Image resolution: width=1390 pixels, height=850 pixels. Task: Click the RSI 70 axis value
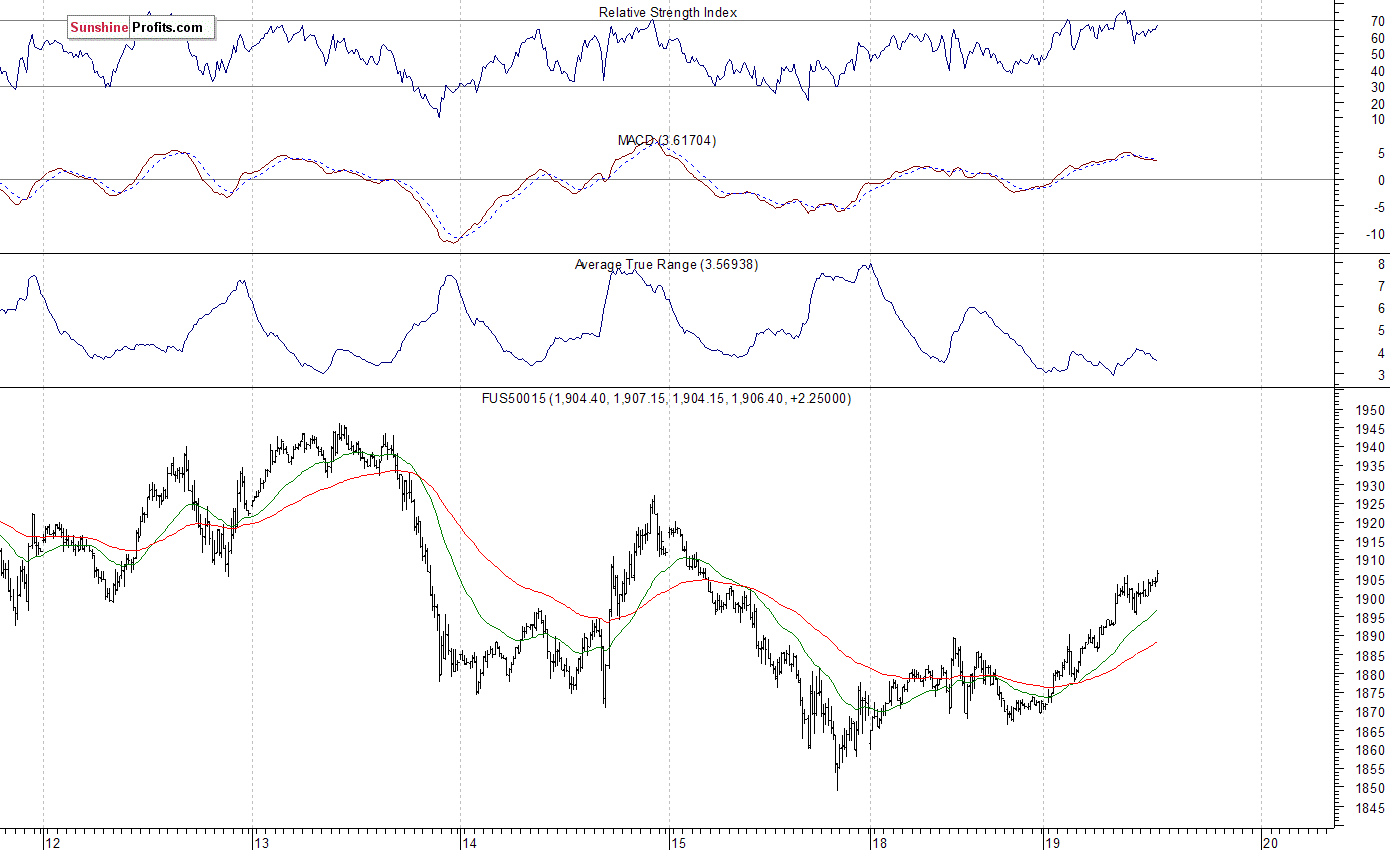[1378, 21]
